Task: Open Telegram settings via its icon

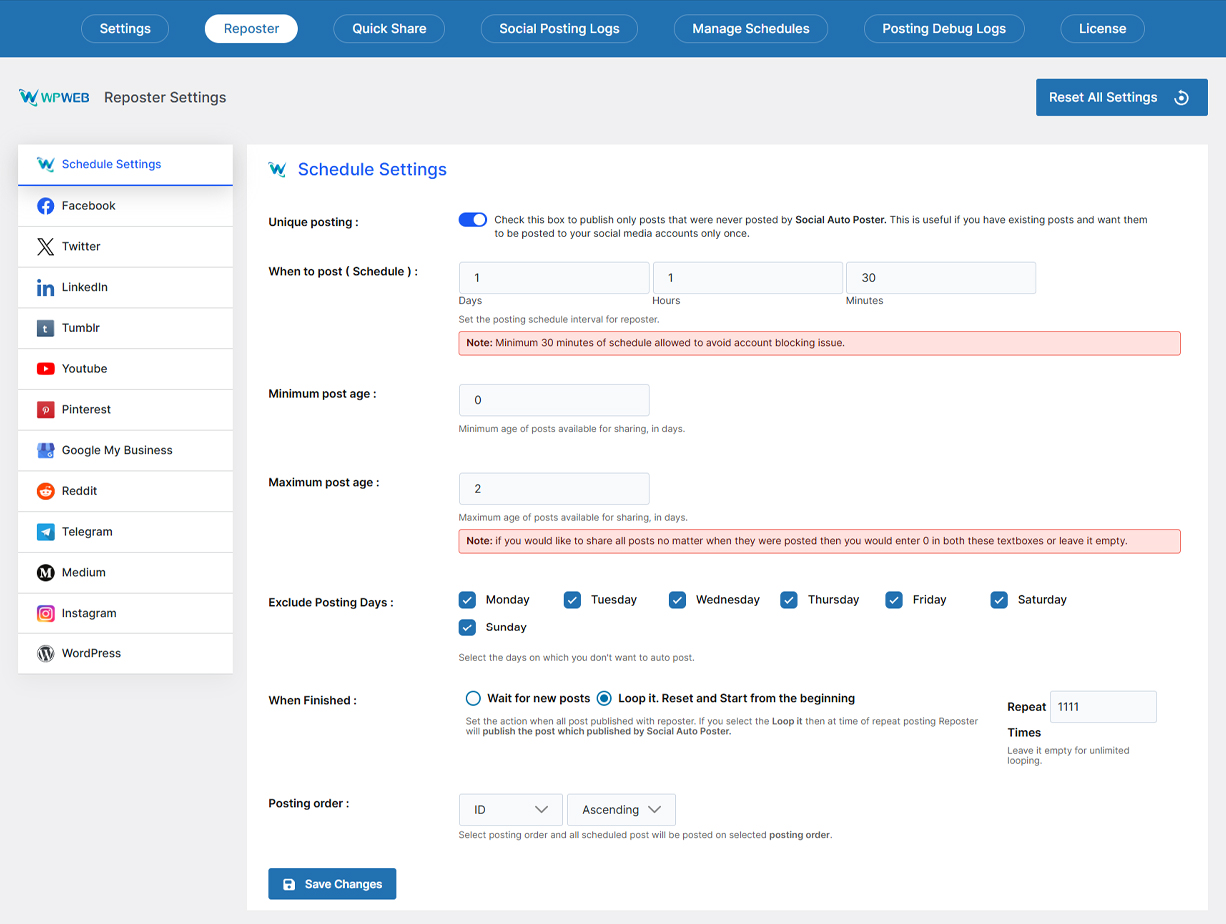Action: tap(45, 532)
